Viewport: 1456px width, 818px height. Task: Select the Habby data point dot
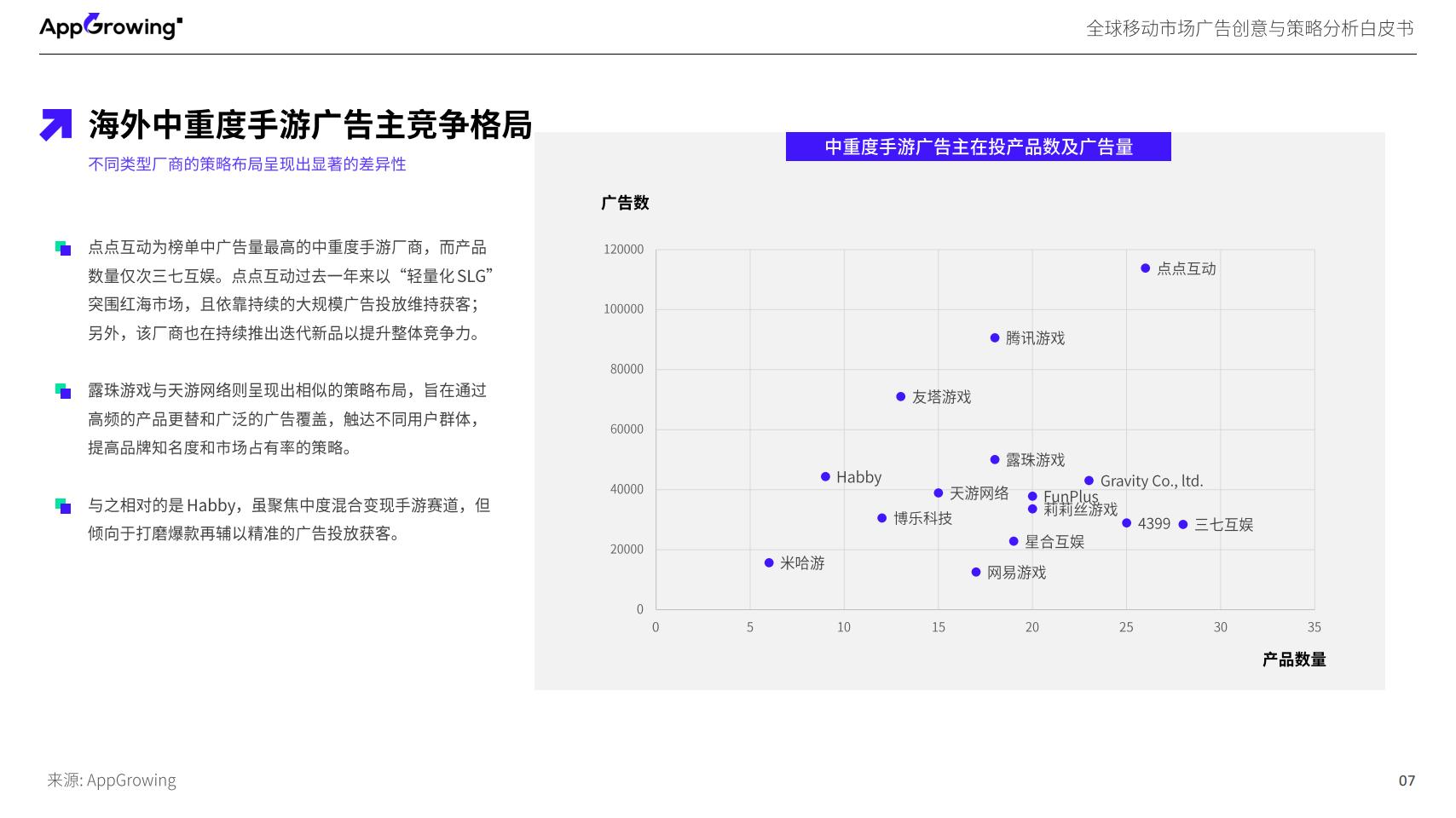coord(825,477)
